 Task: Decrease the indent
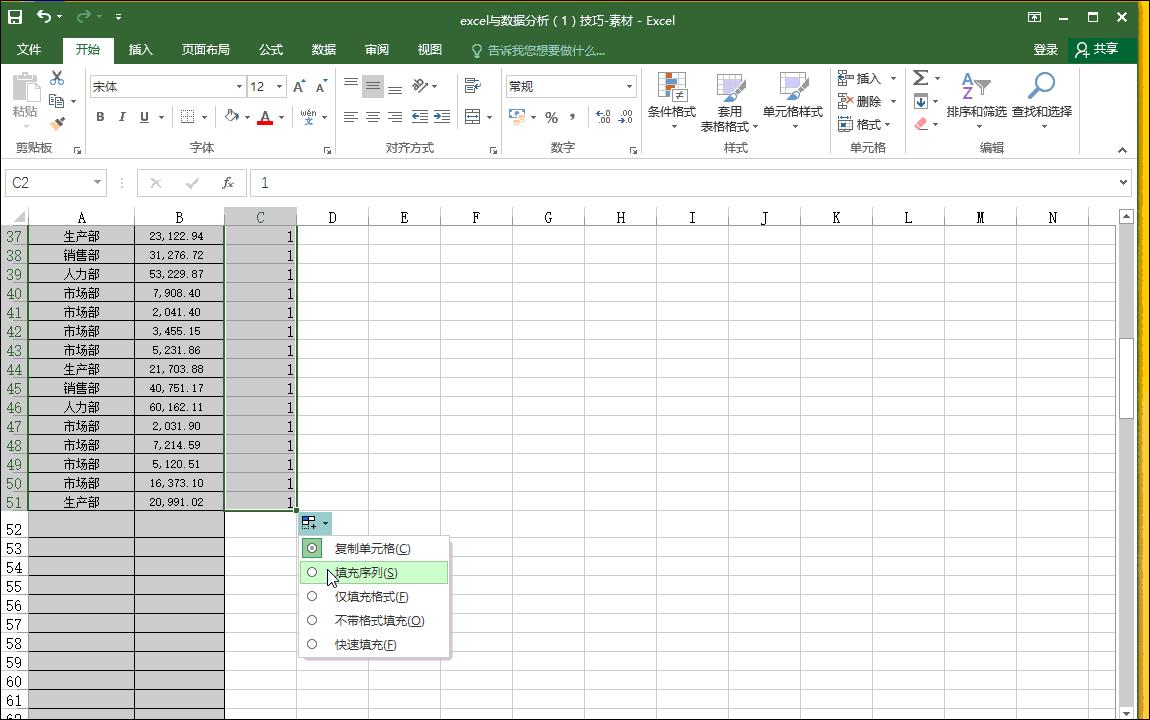click(420, 117)
